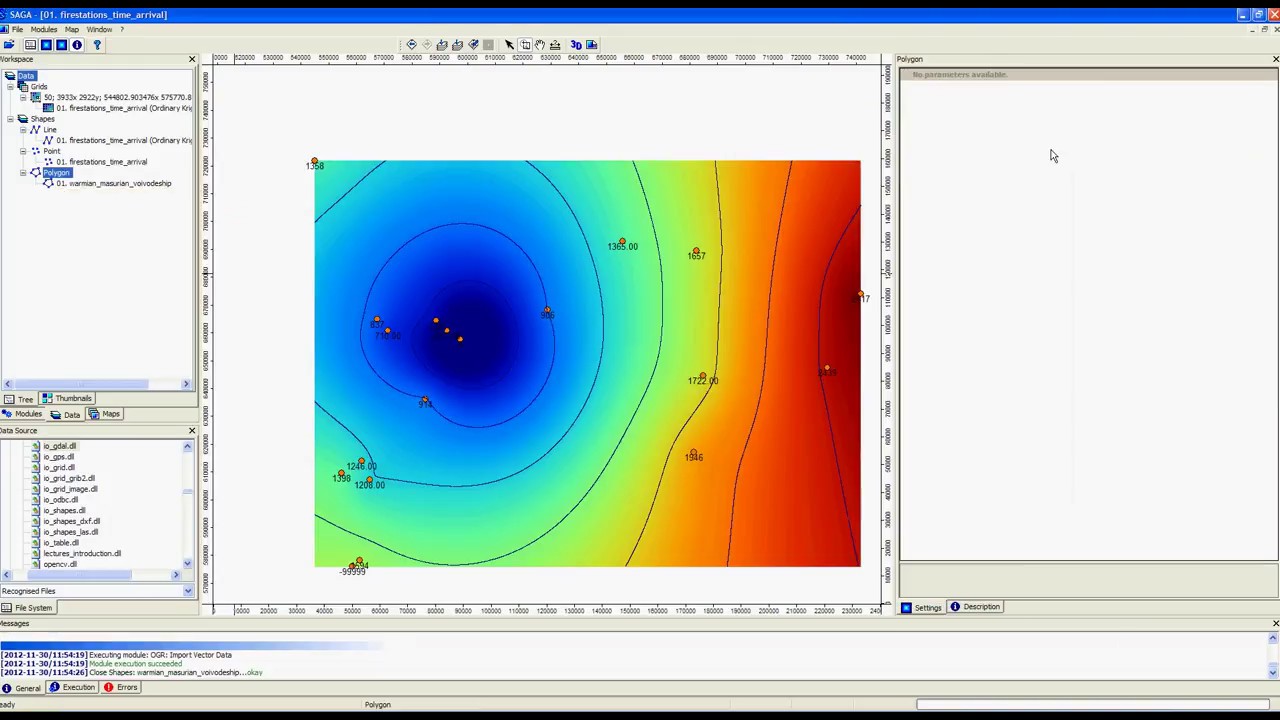Select the warmian_masurian_voivodeship polygon layer
The height and width of the screenshot is (720, 1280).
coord(113,184)
